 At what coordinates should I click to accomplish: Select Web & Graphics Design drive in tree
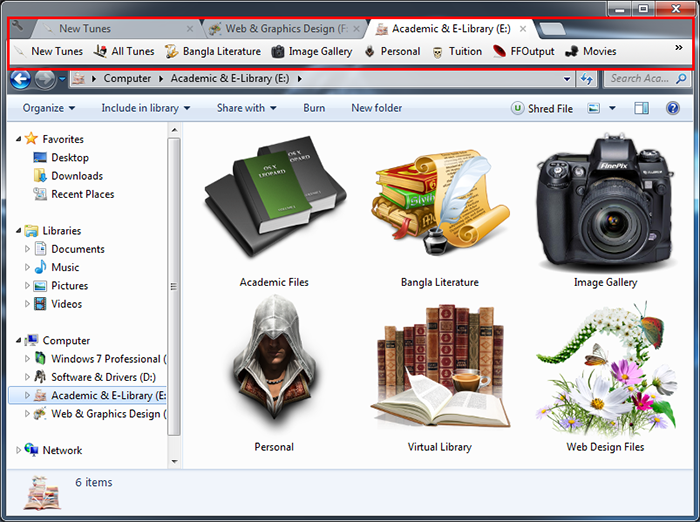(100, 414)
